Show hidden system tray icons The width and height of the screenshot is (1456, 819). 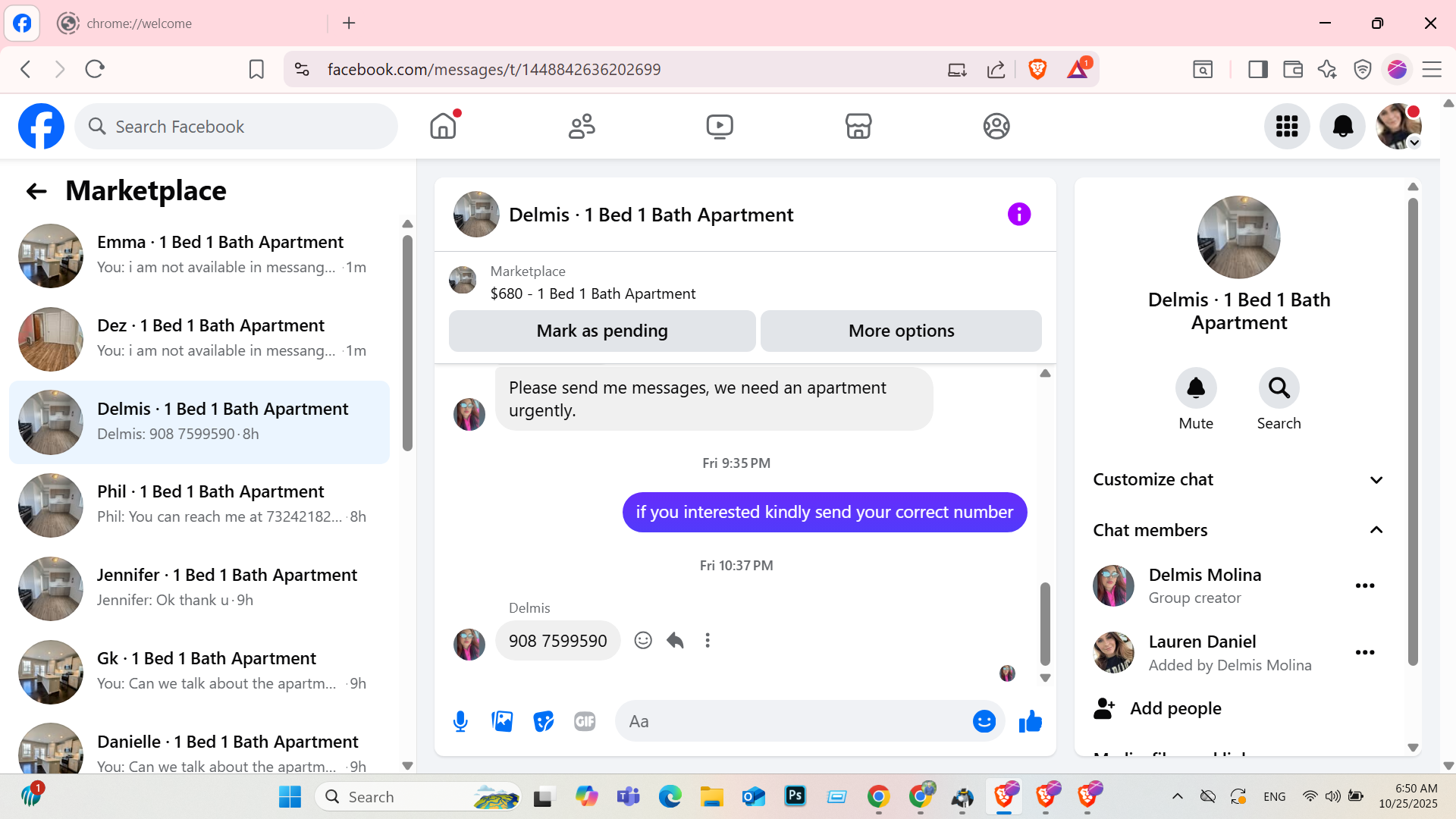click(1177, 796)
